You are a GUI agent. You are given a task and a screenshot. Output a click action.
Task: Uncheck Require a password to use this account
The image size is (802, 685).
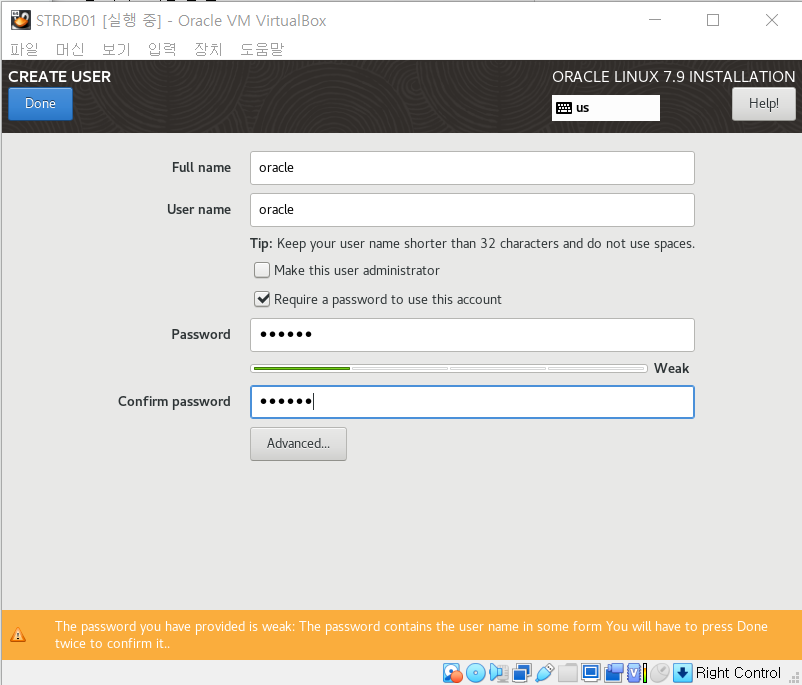pyautogui.click(x=262, y=299)
